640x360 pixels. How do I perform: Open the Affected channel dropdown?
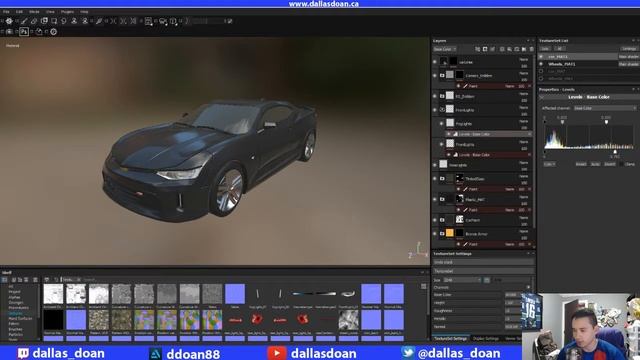(605, 108)
